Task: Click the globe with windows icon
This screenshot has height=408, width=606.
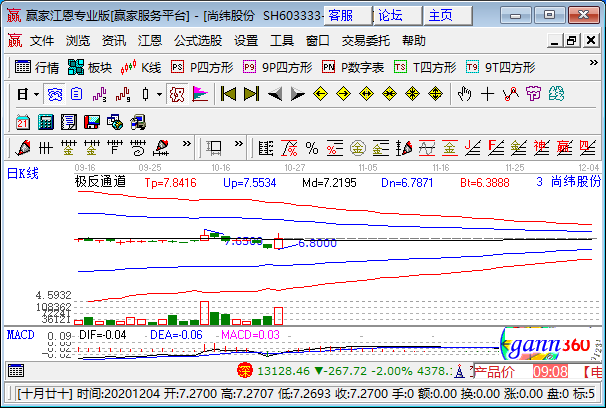Action: tap(115, 122)
